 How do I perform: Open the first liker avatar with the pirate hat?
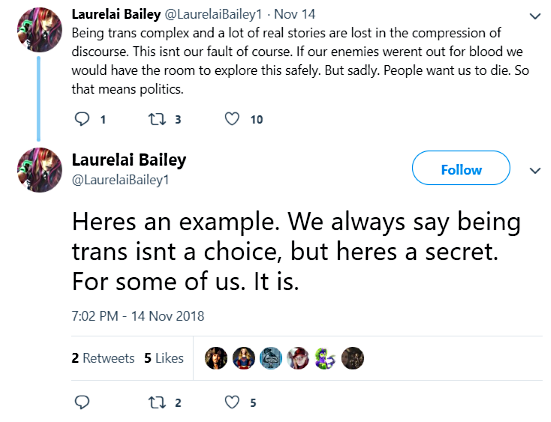tap(216, 358)
